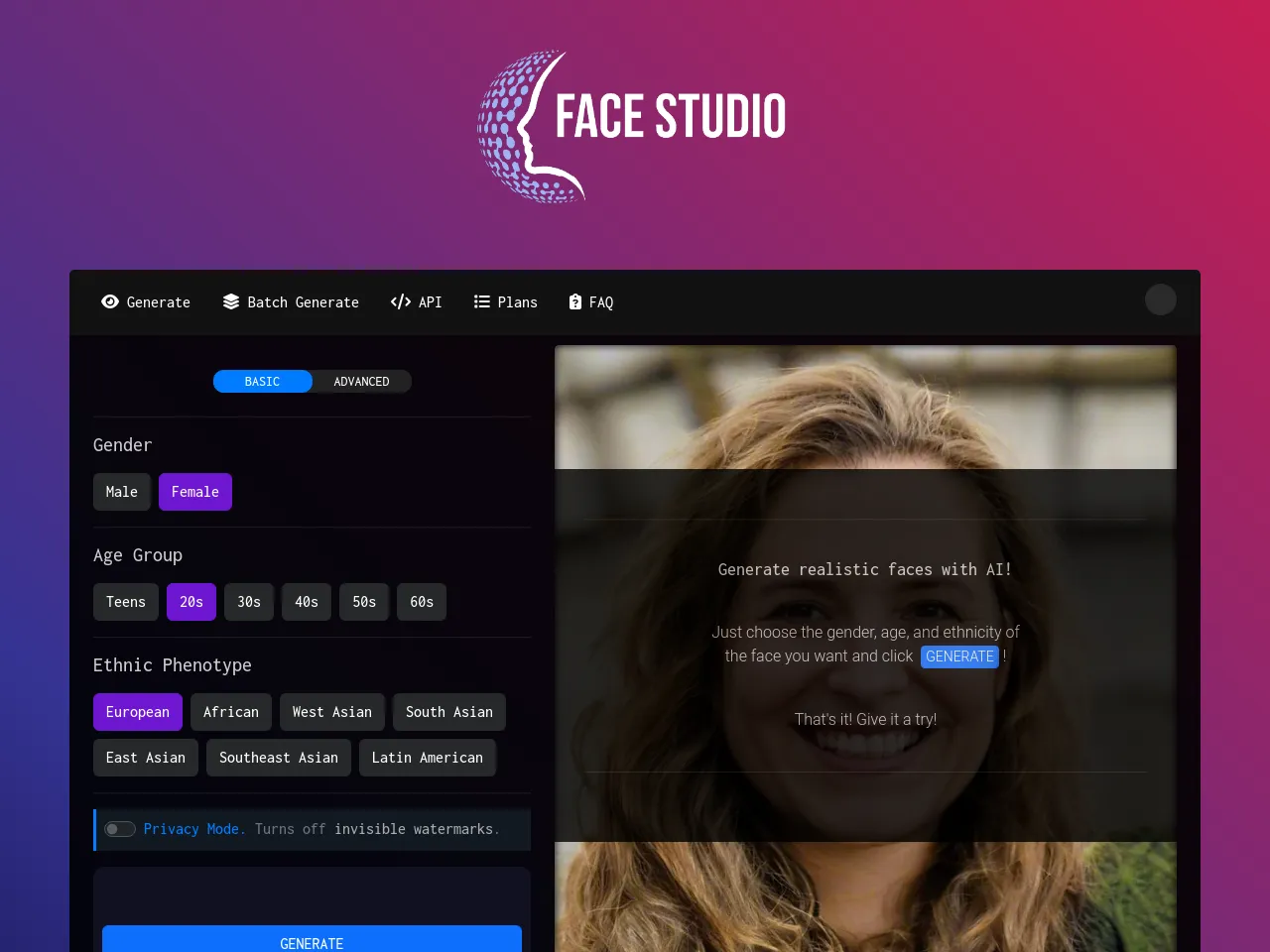The image size is (1270, 952).
Task: Click the Privacy Mode link text
Action: [193, 829]
